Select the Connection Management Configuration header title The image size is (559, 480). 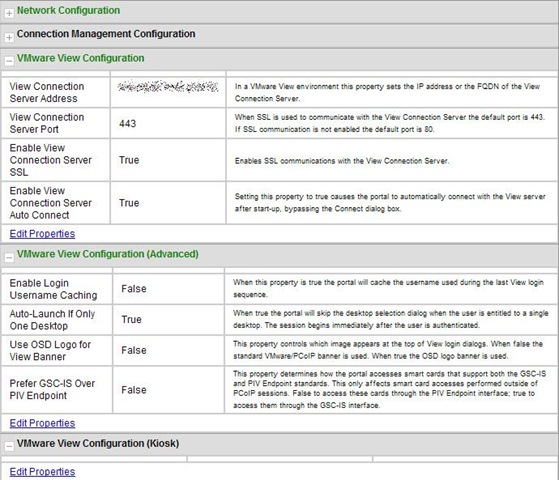106,34
